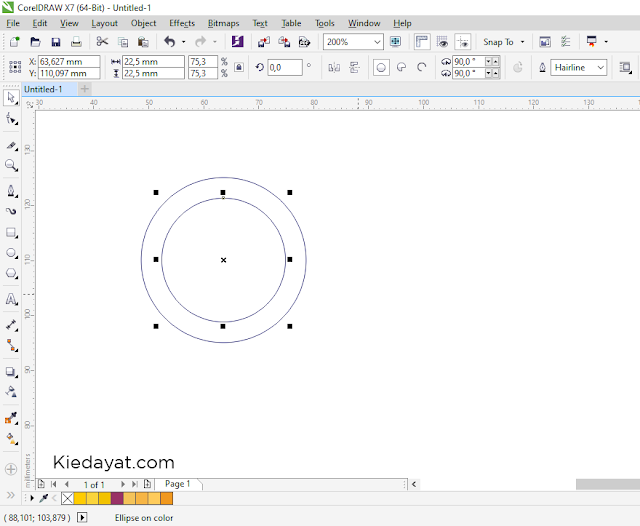Select the Freehand tool
The width and height of the screenshot is (640, 526).
point(11,191)
